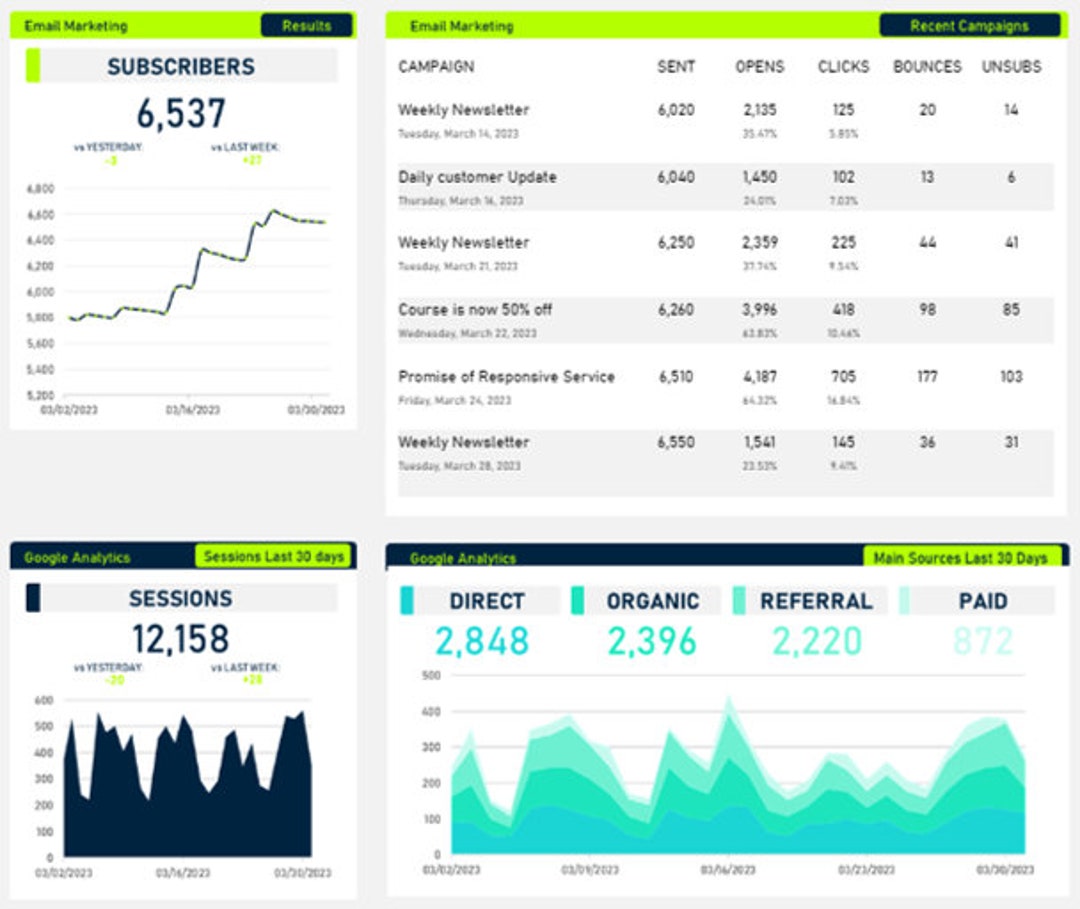The width and height of the screenshot is (1080, 909).
Task: Select the Sessions Last 30 days tab
Action: [273, 556]
